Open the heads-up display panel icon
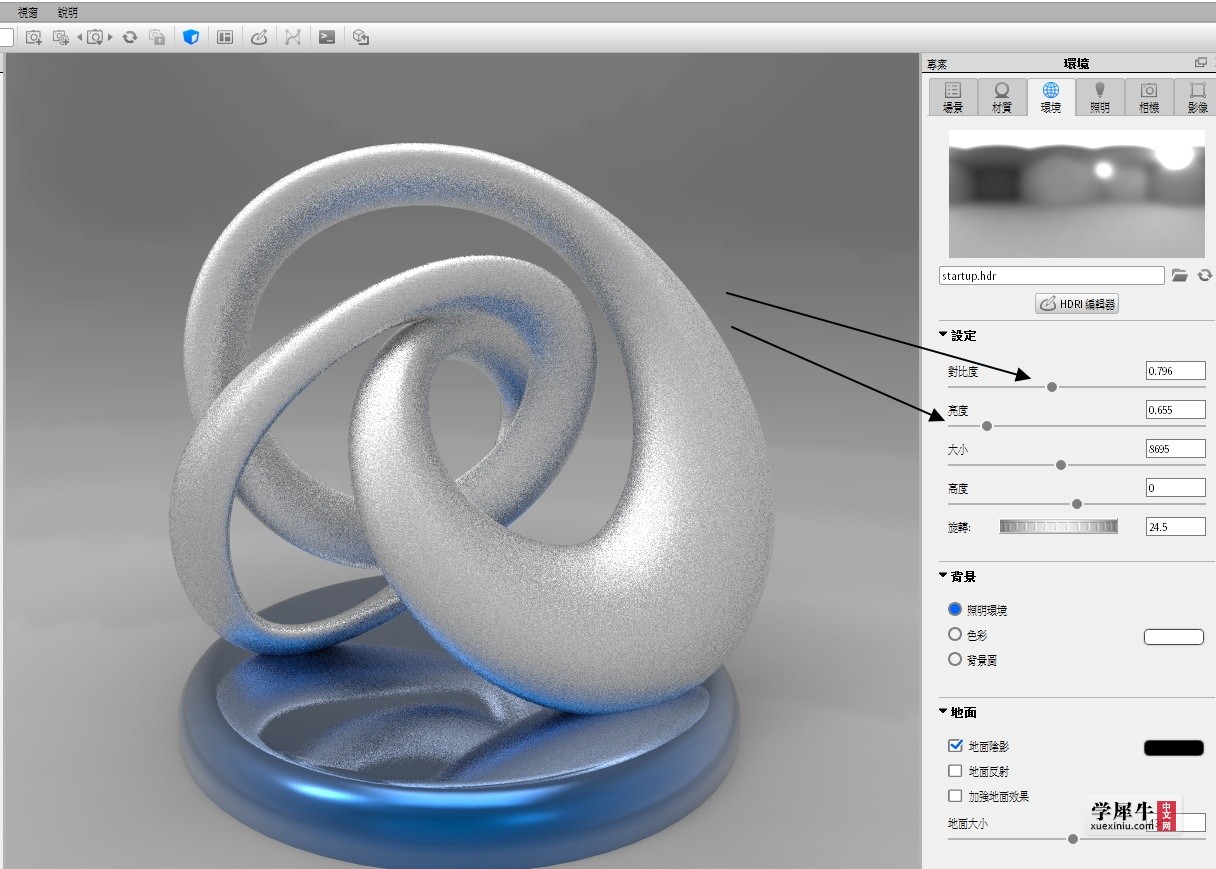1216x869 pixels. [x=225, y=37]
